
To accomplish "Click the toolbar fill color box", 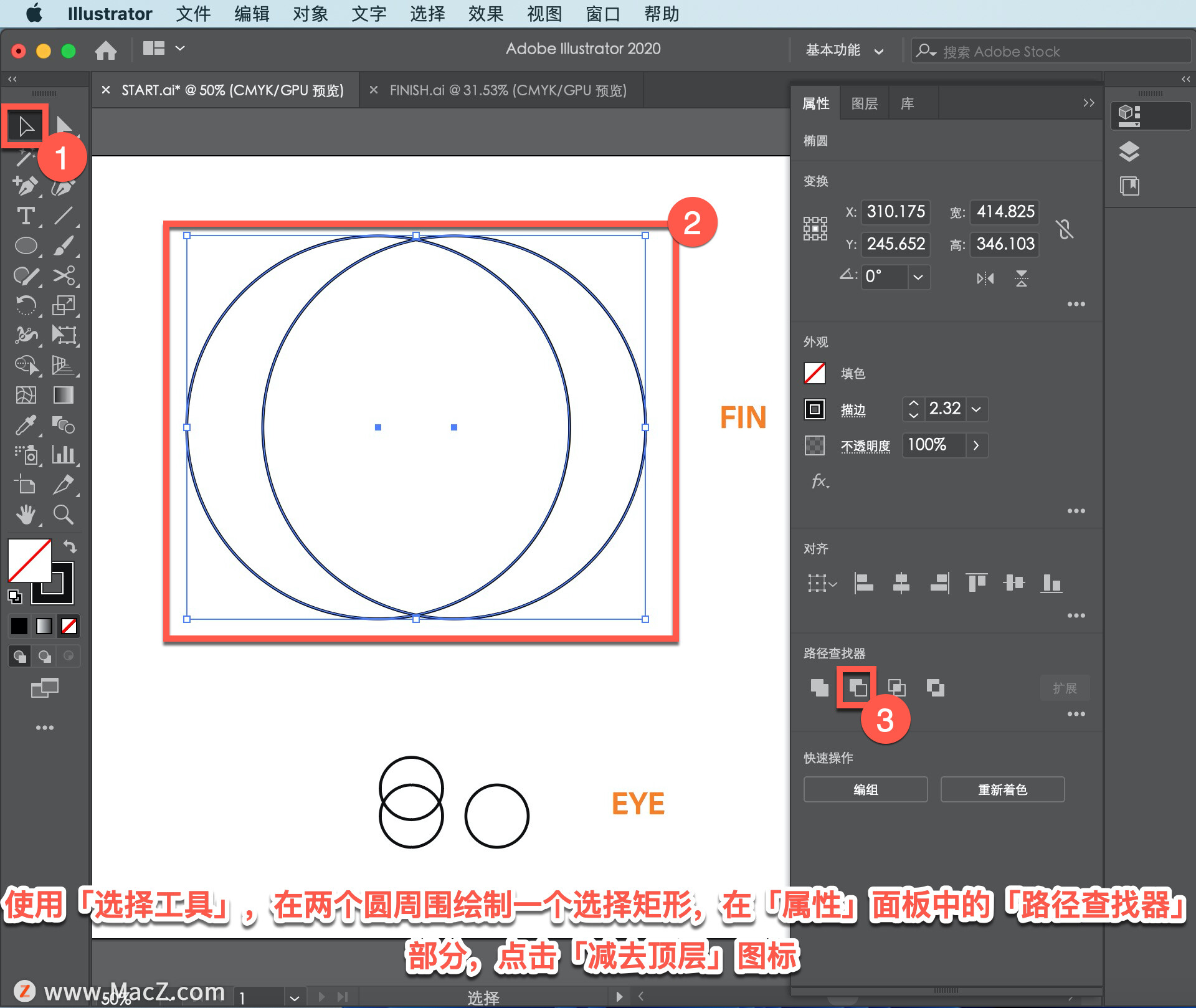I will point(29,560).
